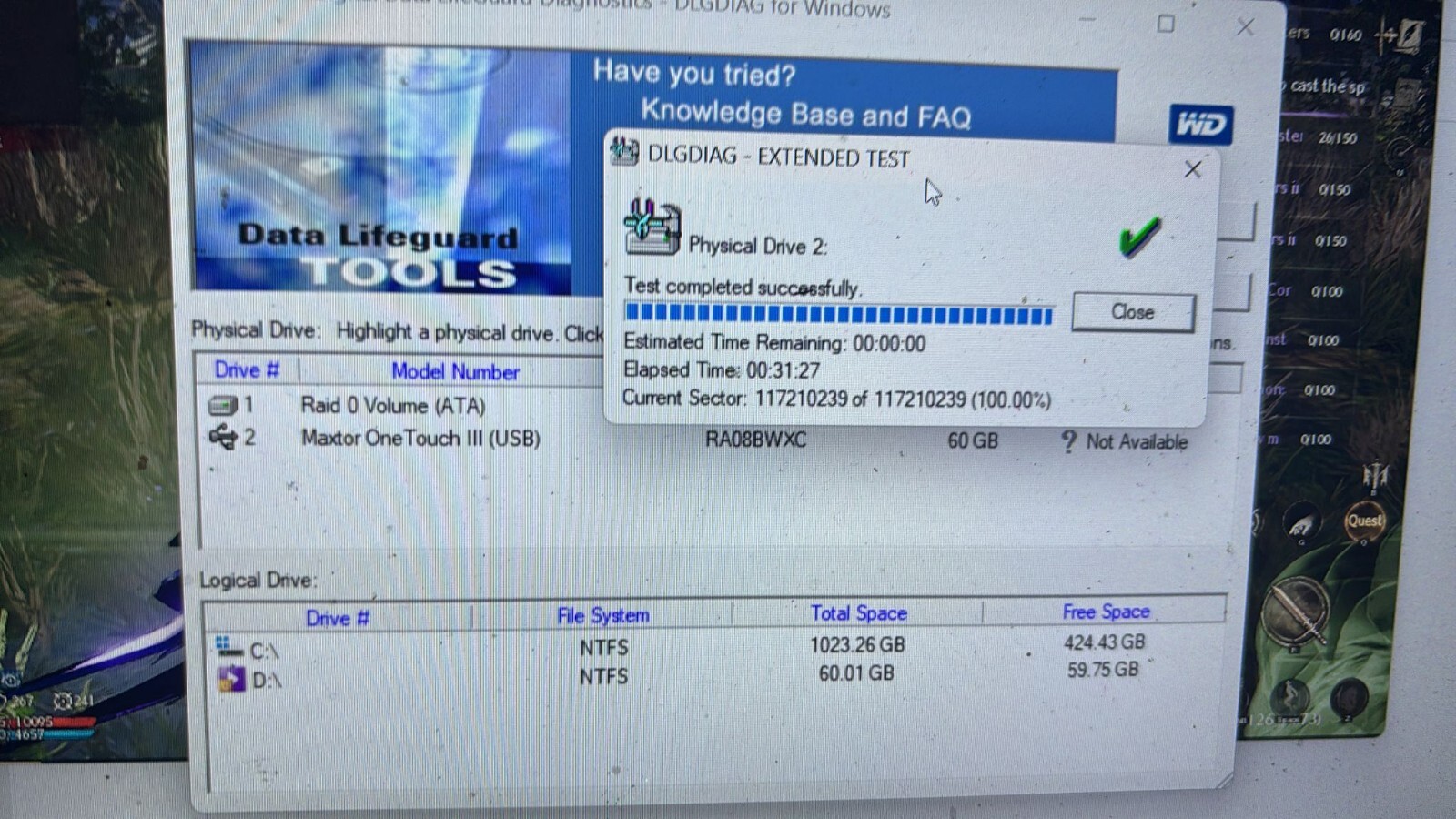Viewport: 1456px width, 819px height.
Task: Click the WD logo
Action: 1200,124
